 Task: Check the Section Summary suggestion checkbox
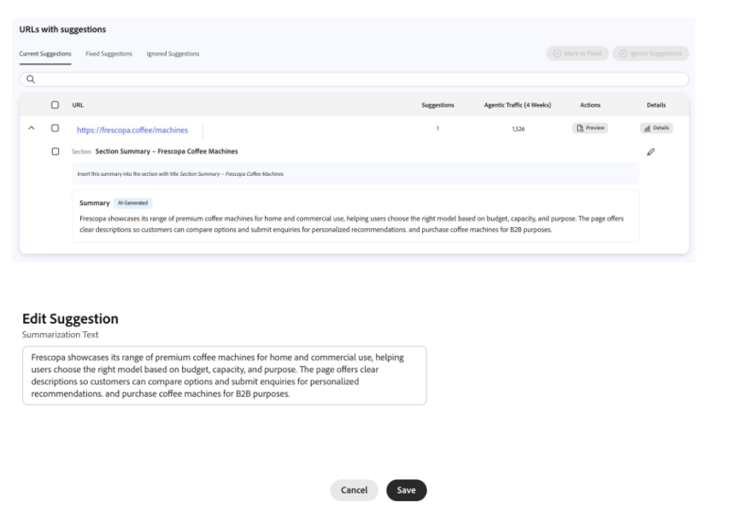tap(55, 151)
